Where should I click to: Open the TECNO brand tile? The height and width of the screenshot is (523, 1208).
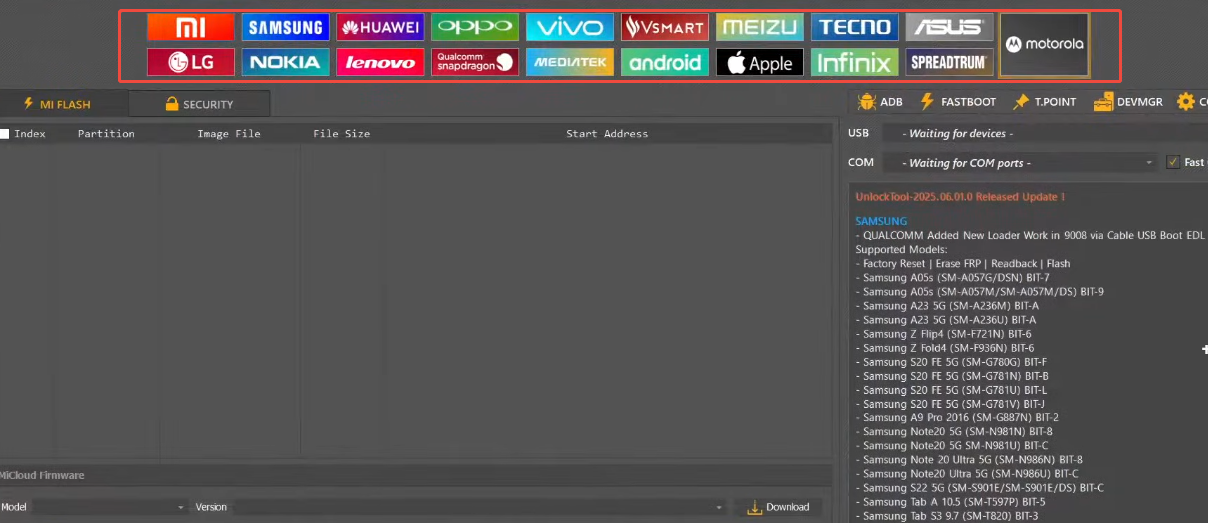[x=854, y=27]
